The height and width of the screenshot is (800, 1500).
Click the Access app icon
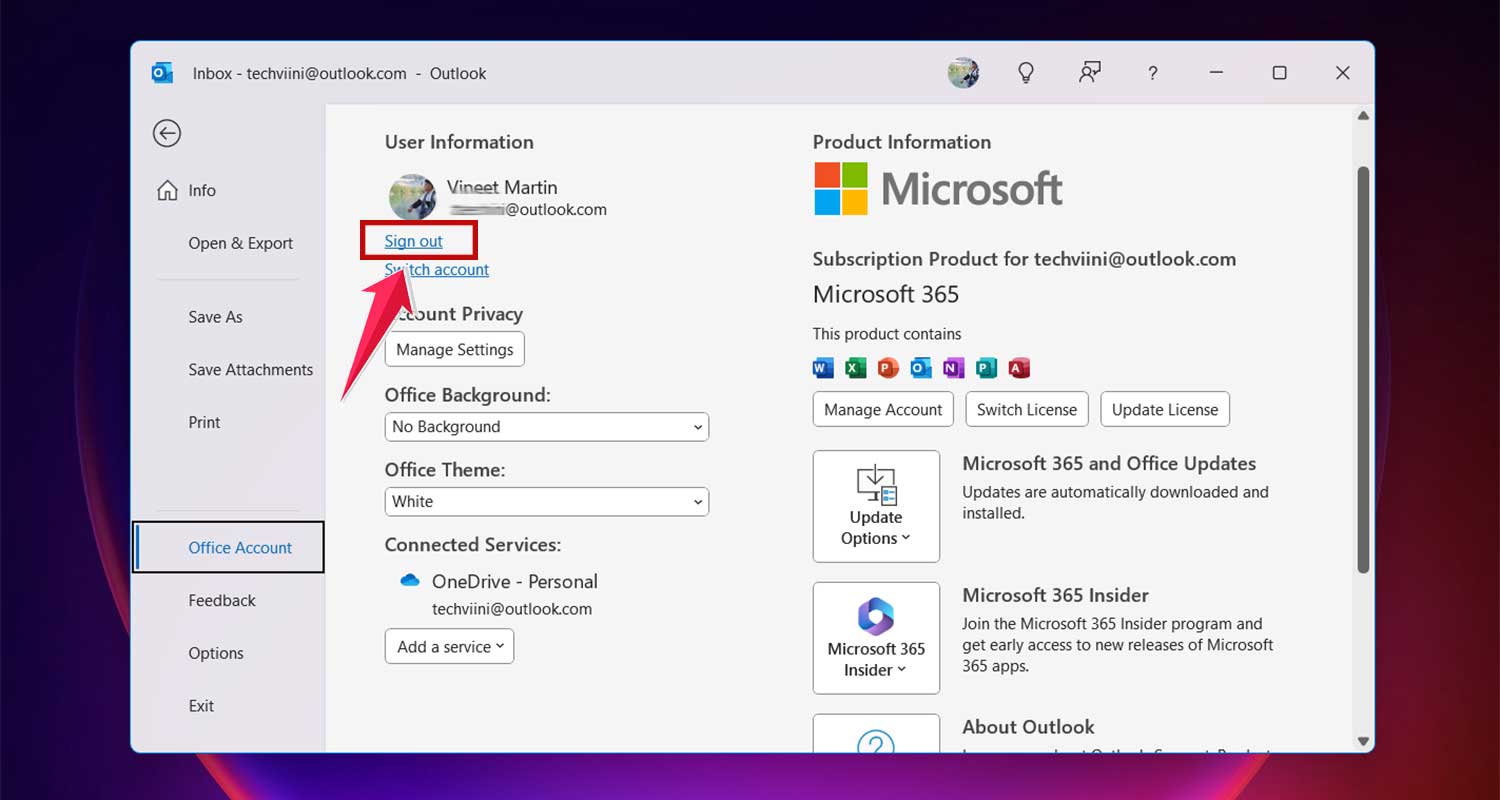[x=1018, y=367]
